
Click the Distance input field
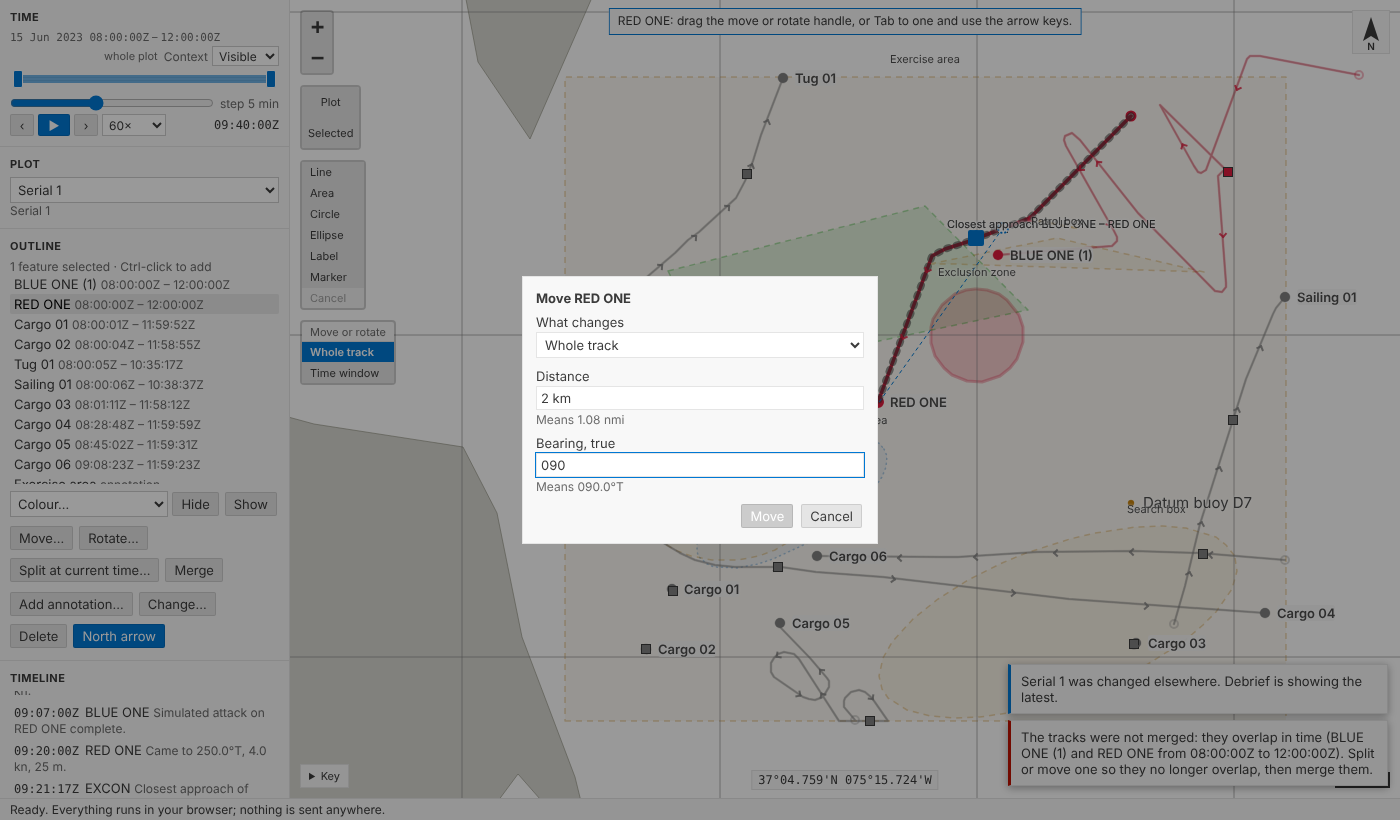[x=700, y=398]
